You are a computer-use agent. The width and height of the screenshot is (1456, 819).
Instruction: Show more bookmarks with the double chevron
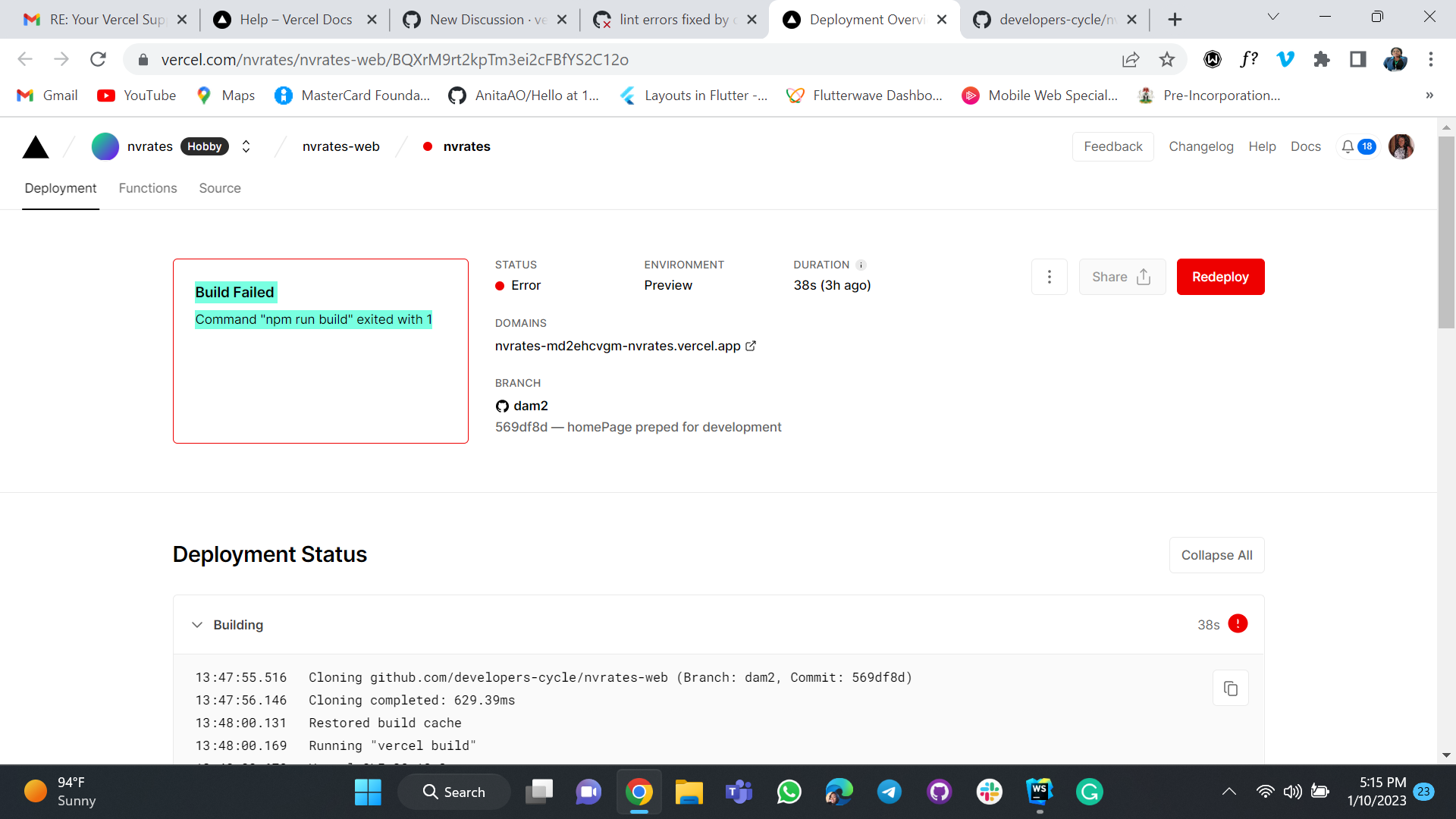[1429, 96]
